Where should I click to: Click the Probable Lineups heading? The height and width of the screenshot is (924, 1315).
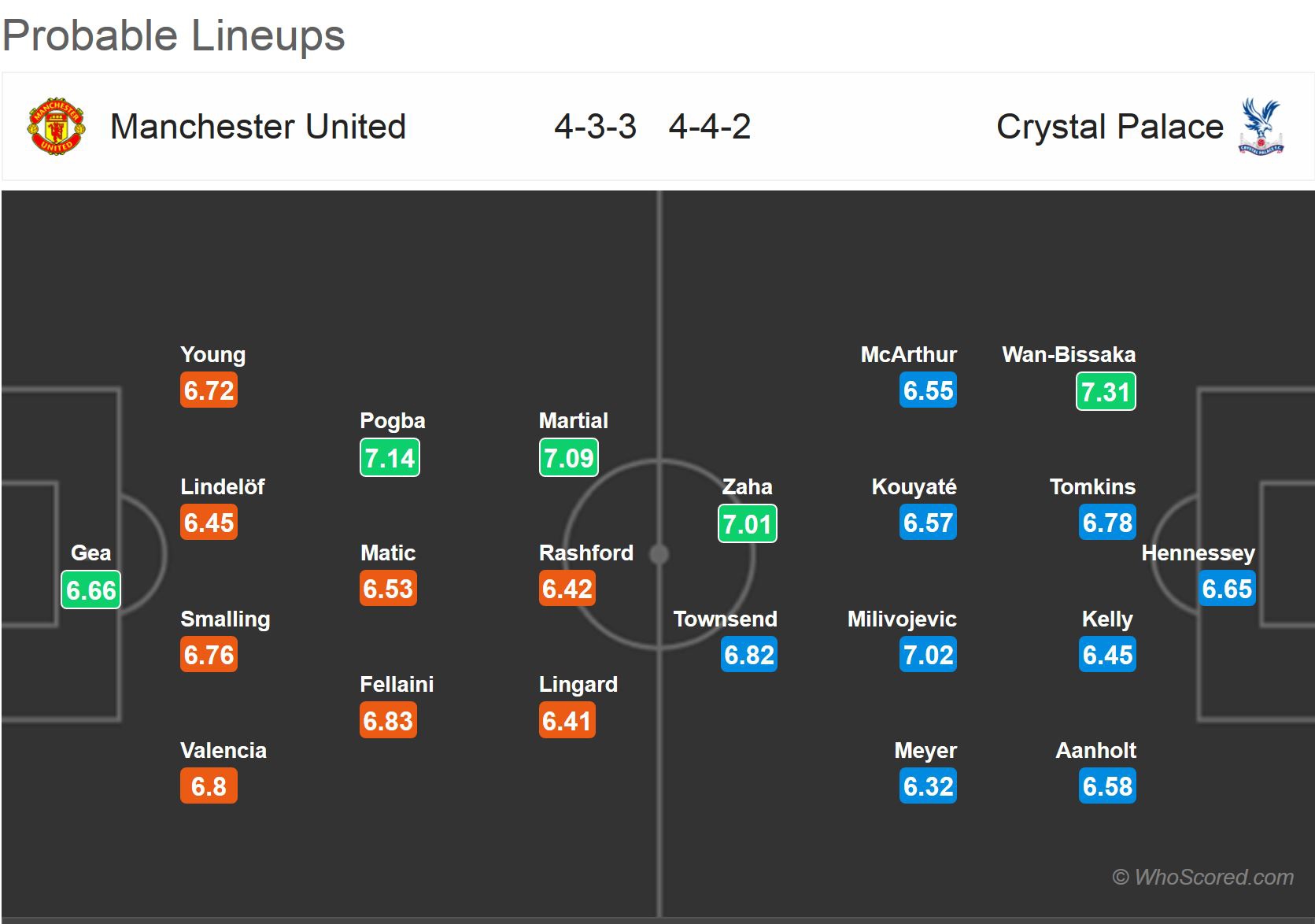click(x=174, y=35)
